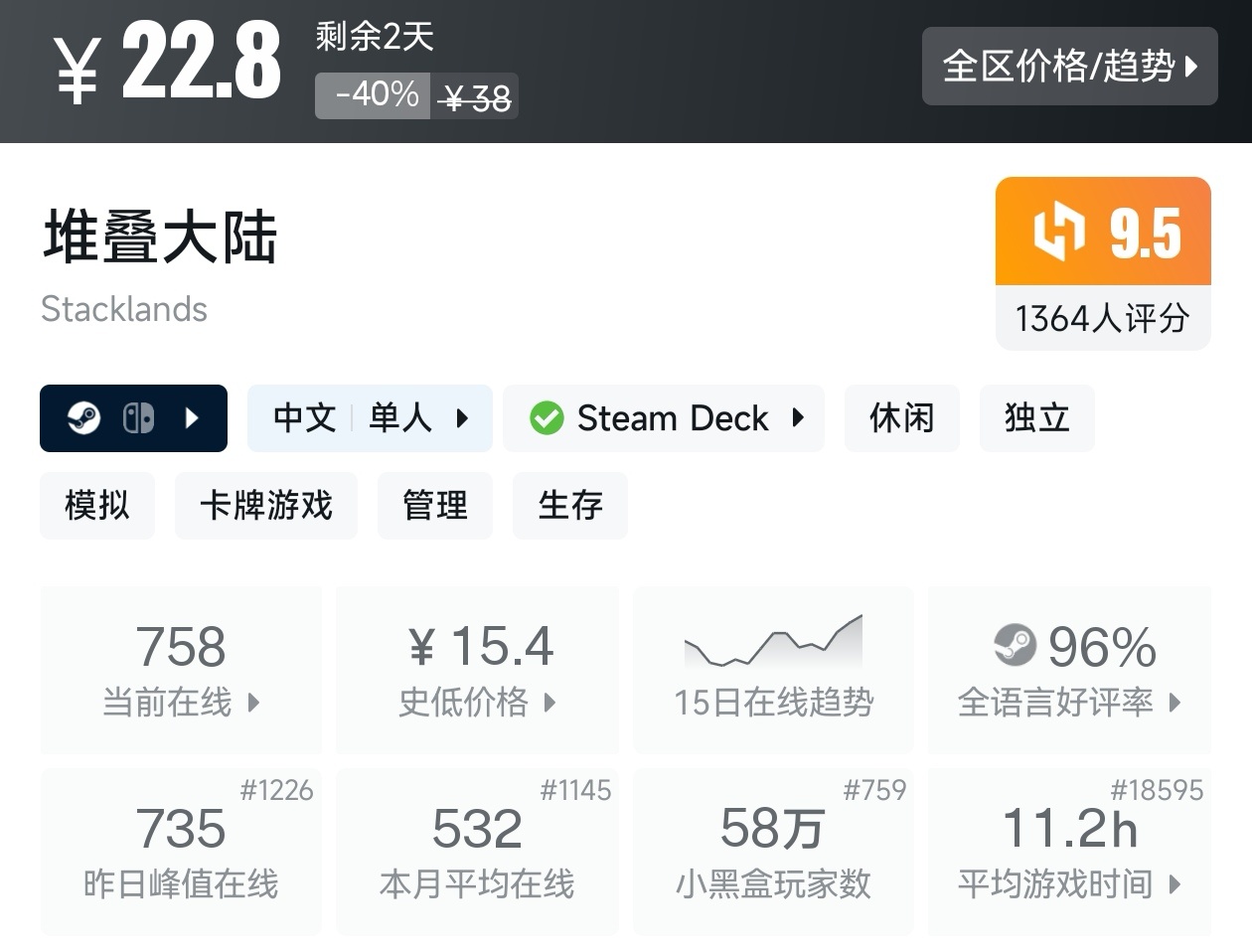The height and width of the screenshot is (952, 1252).
Task: Select the 生存 tag
Action: click(x=569, y=506)
